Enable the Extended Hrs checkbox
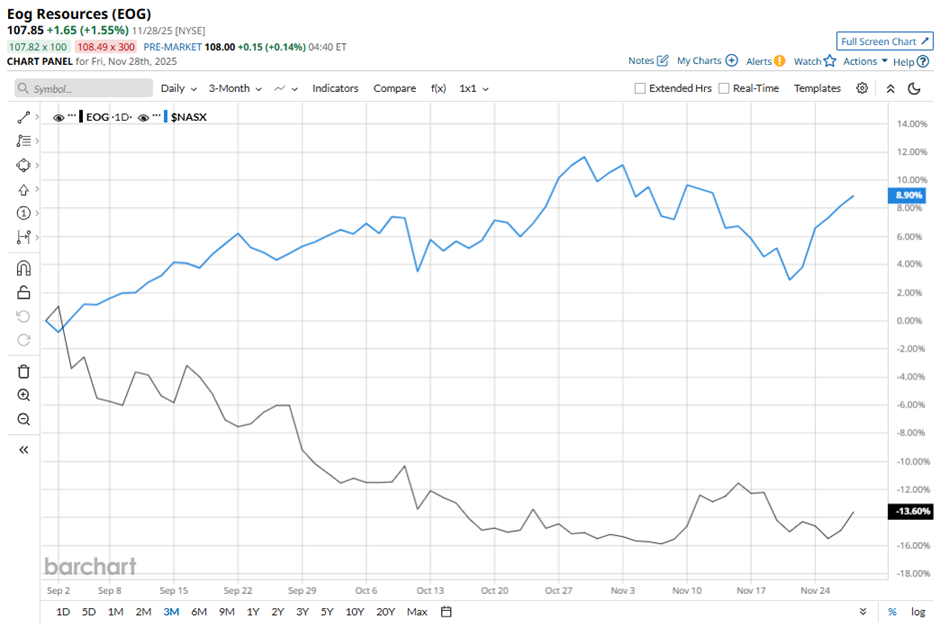The height and width of the screenshot is (628, 940). click(640, 88)
